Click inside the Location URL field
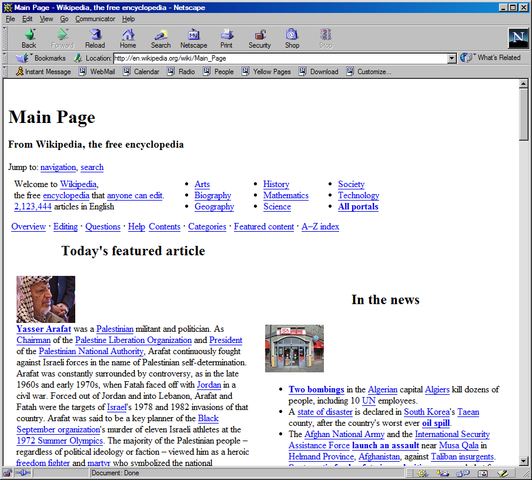Image resolution: width=532 pixels, height=480 pixels. pos(281,58)
